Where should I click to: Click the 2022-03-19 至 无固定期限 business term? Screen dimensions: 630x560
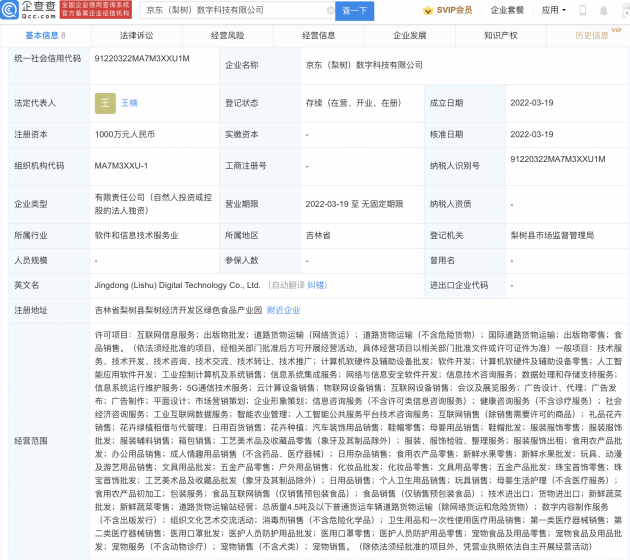tap(354, 204)
